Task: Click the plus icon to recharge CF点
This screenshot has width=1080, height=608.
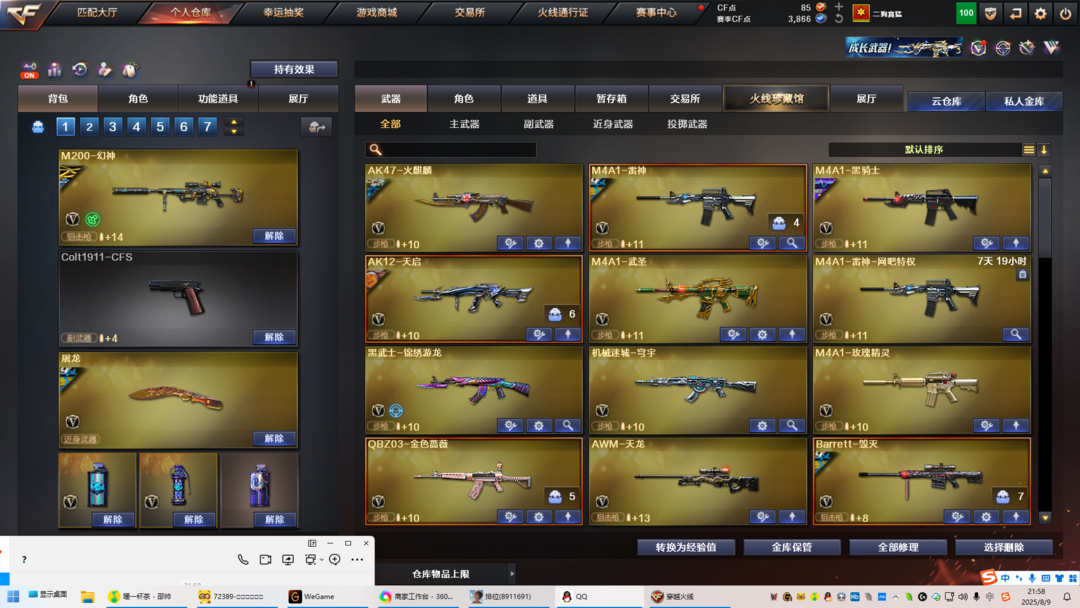Action: [x=838, y=7]
